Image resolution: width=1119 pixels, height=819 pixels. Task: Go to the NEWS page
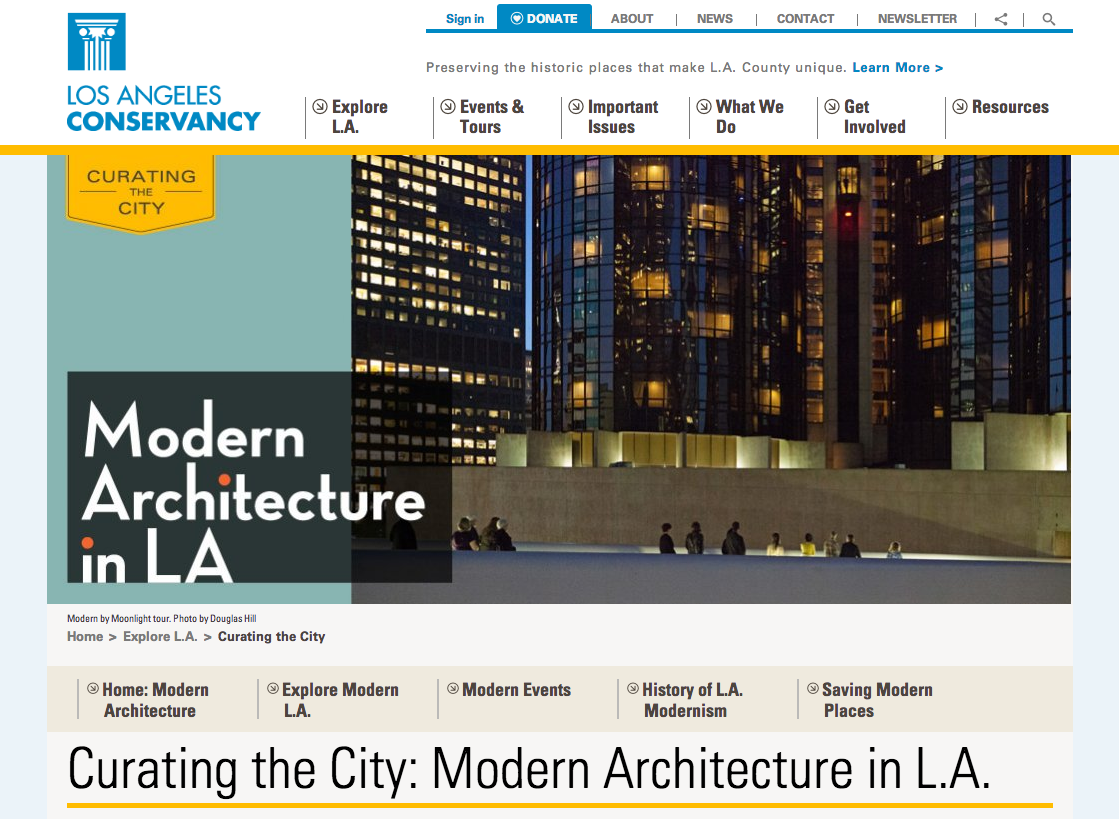click(714, 19)
